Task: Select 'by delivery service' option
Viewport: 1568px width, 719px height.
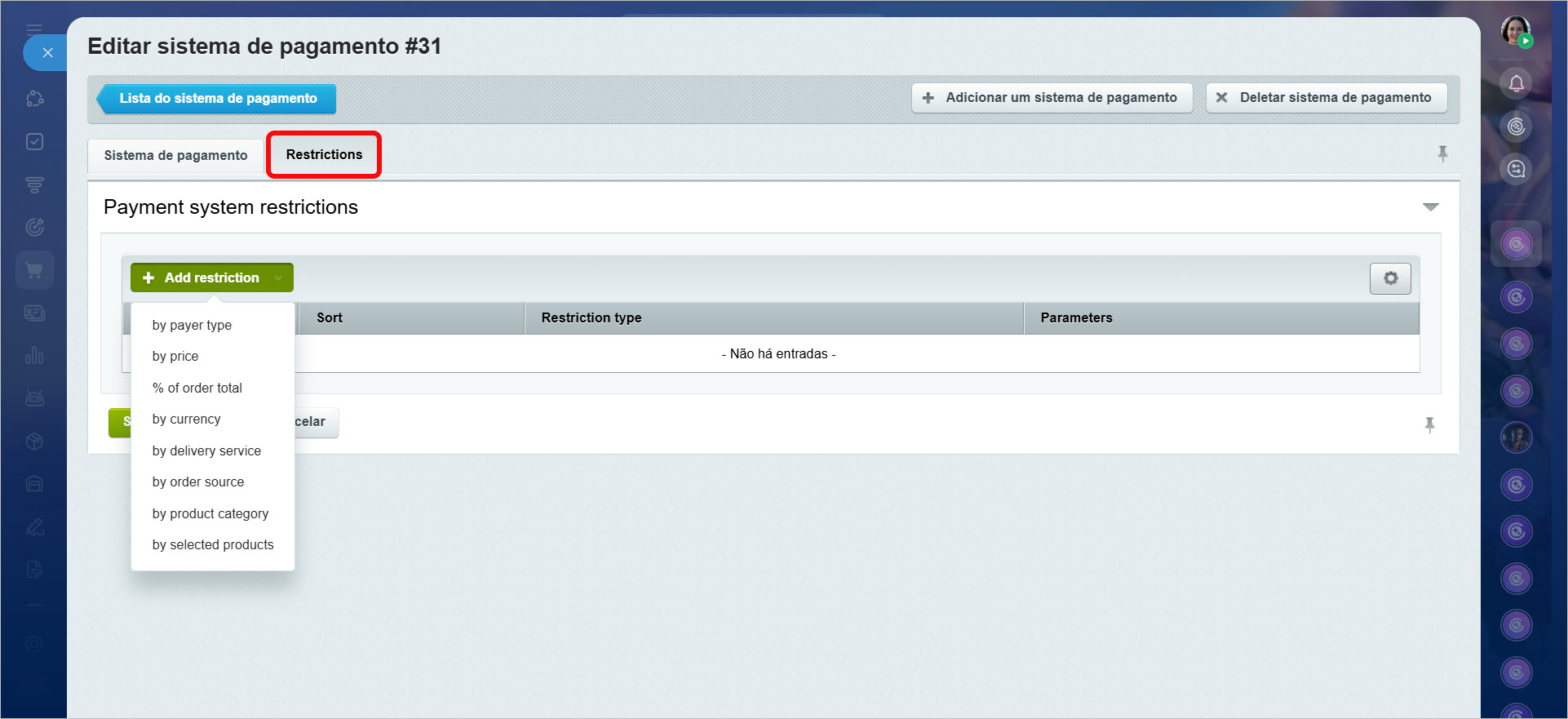Action: (206, 450)
